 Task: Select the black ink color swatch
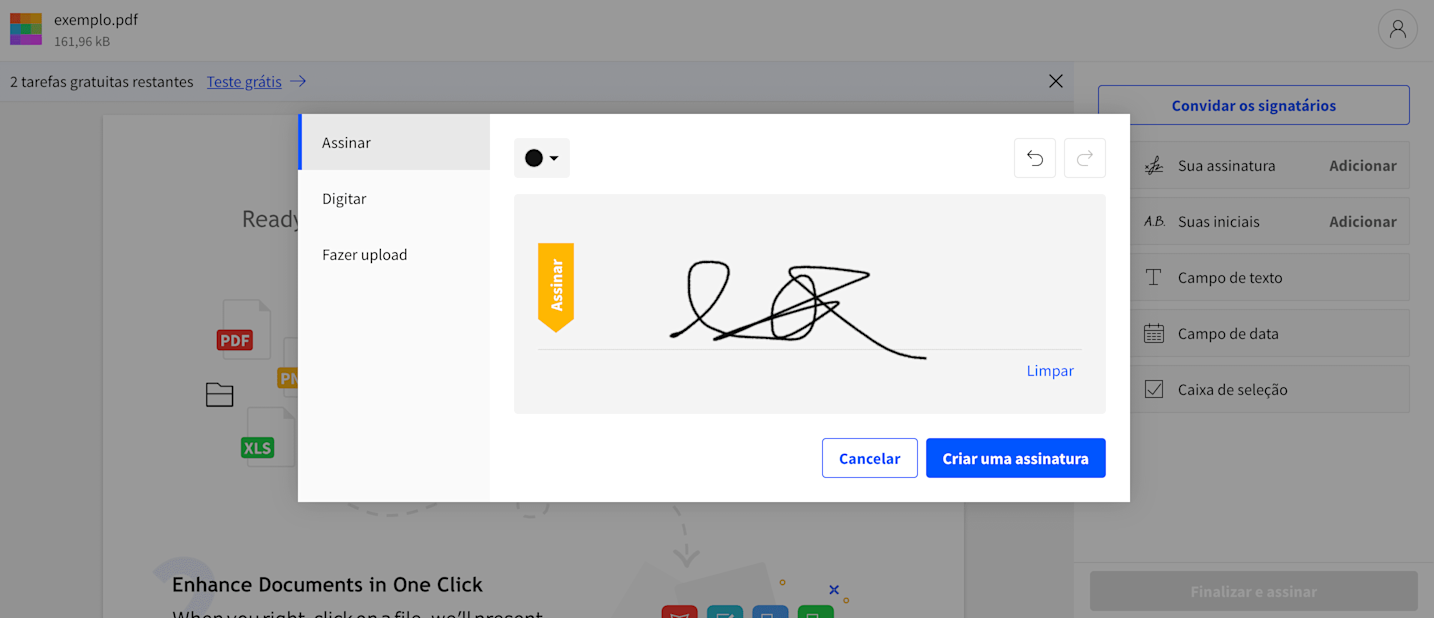pos(534,158)
